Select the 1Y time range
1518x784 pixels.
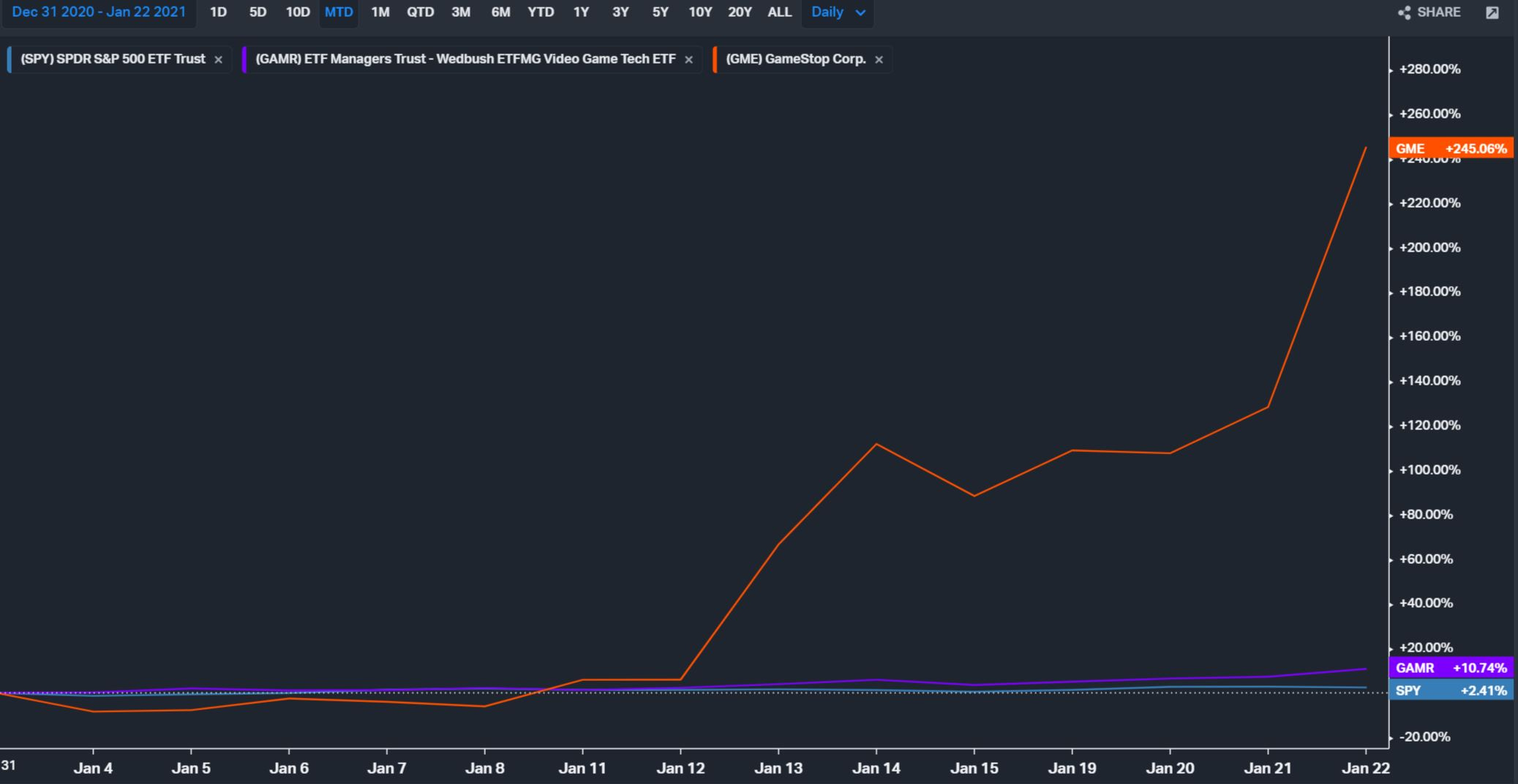(x=581, y=12)
